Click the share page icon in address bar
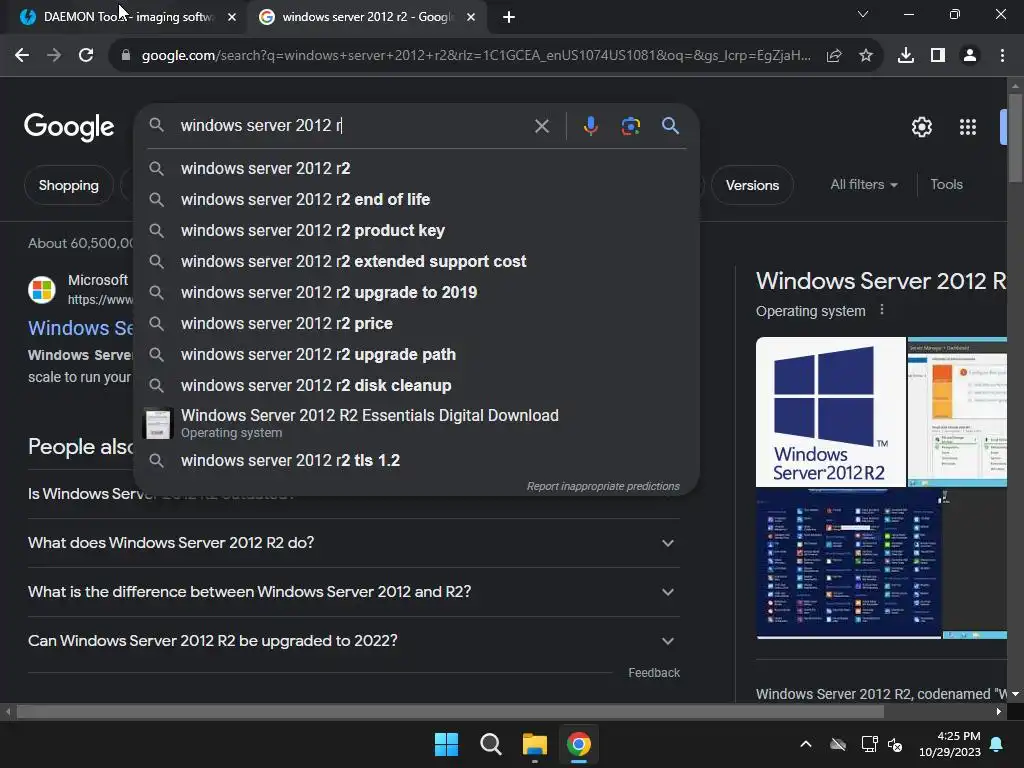 pos(834,56)
